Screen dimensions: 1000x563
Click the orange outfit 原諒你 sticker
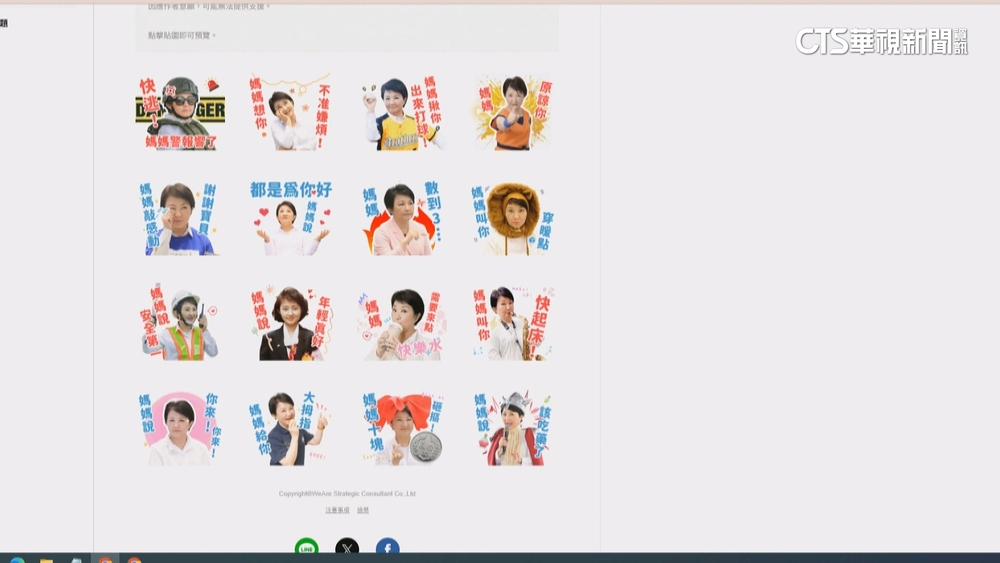pyautogui.click(x=512, y=113)
